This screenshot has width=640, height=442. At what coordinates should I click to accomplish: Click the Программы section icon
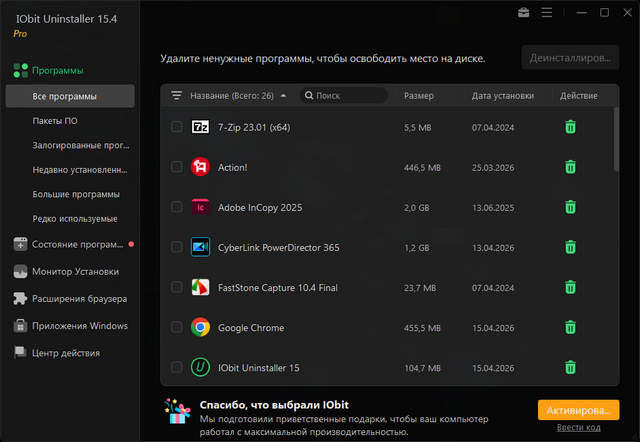coord(21,70)
